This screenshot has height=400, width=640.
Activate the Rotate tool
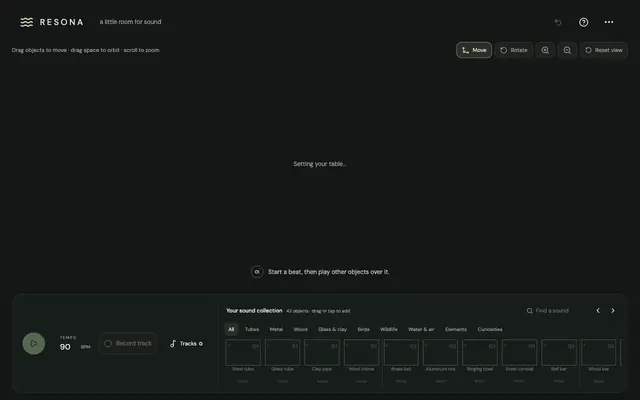[514, 50]
